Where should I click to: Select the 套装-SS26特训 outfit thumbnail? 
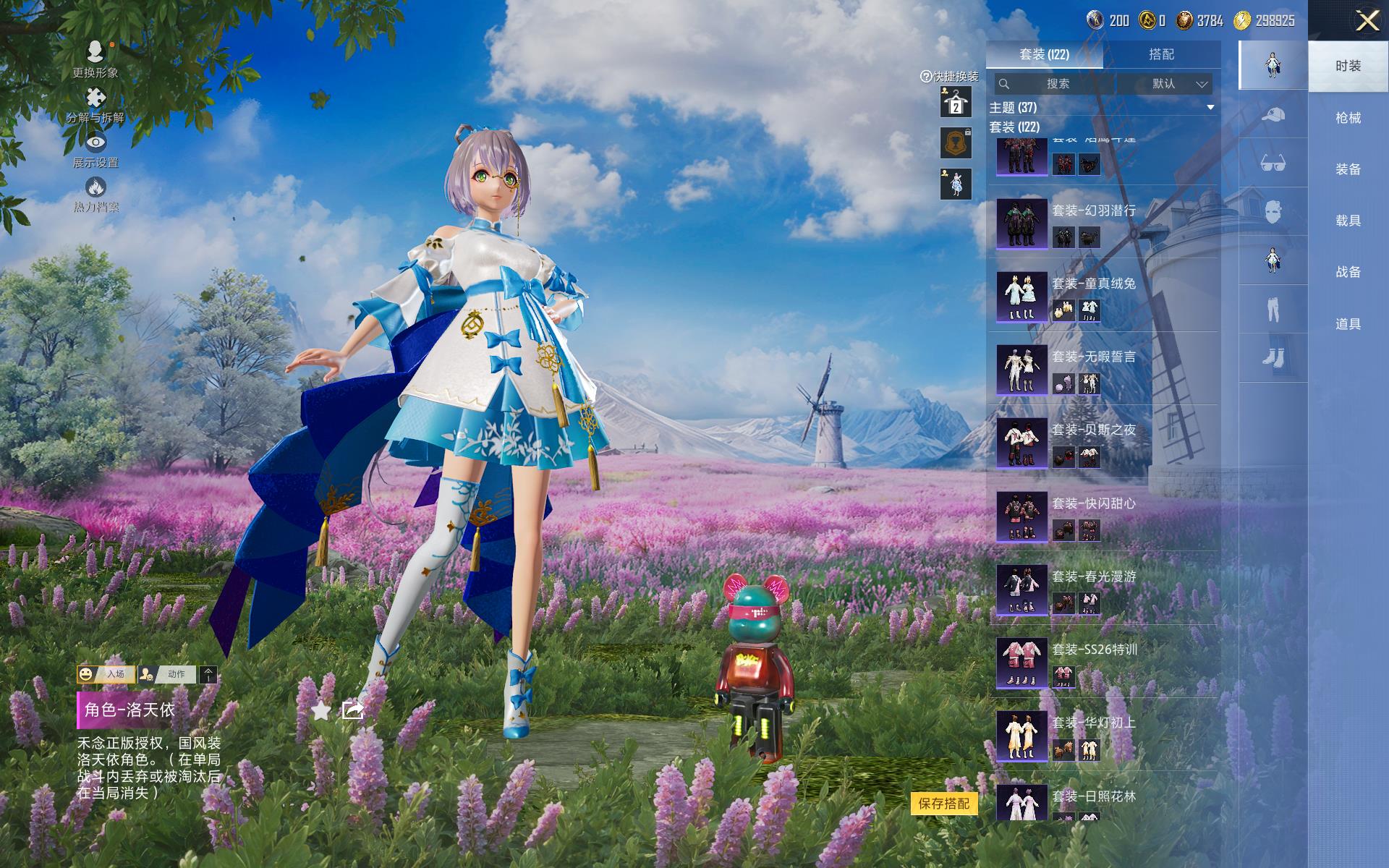(1021, 663)
